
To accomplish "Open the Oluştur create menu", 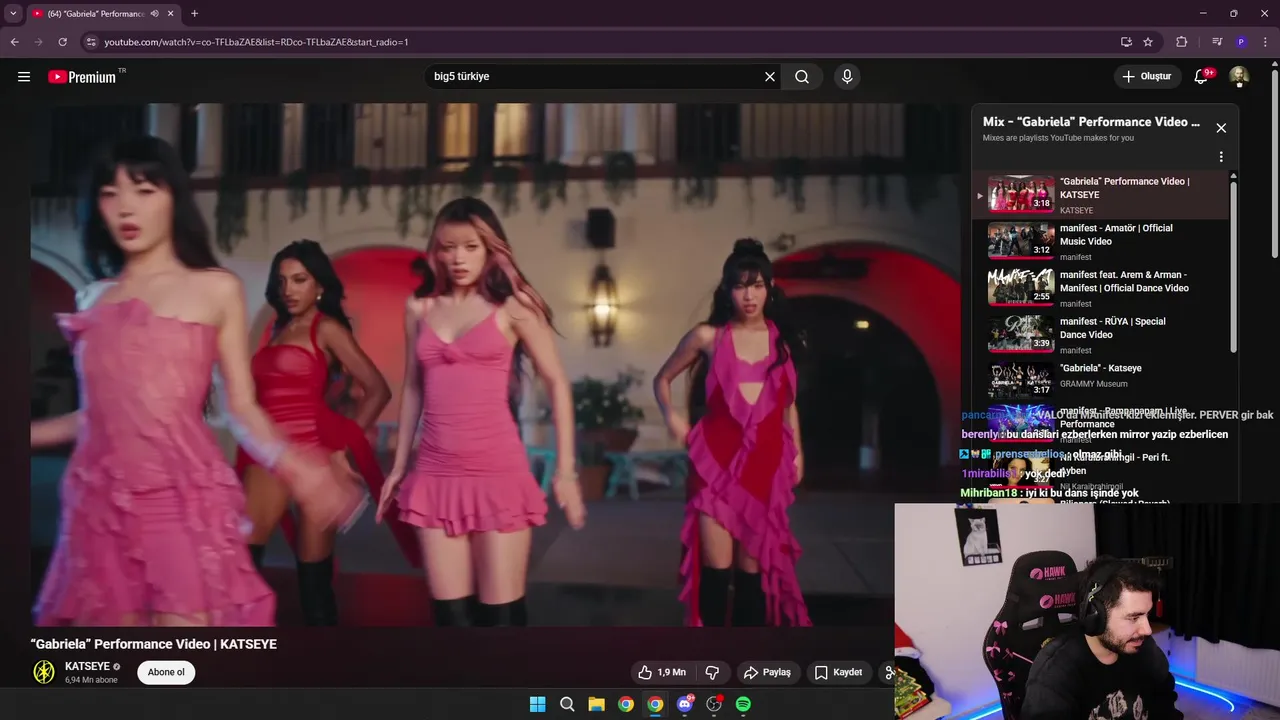I will click(1147, 76).
